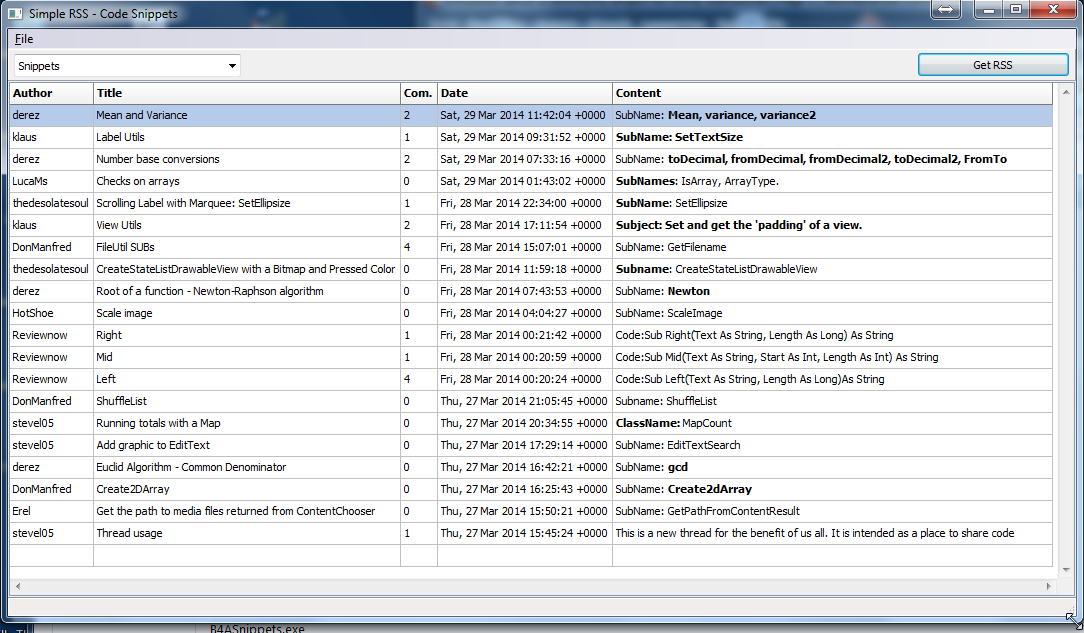The height and width of the screenshot is (633, 1084).
Task: Maximize the Simple RSS window
Action: [x=1016, y=10]
